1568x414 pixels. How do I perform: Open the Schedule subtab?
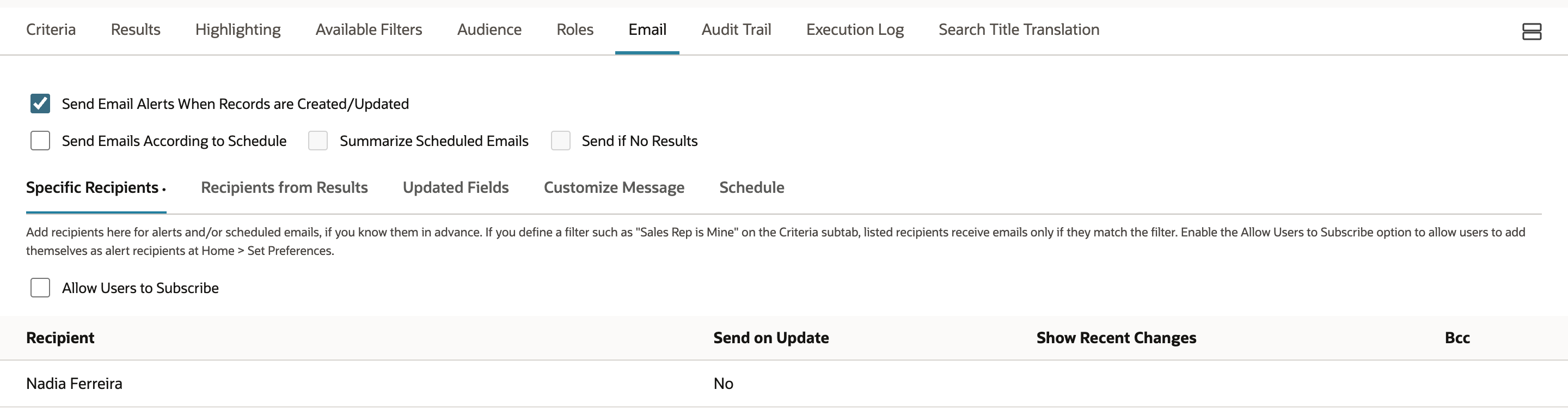(752, 187)
